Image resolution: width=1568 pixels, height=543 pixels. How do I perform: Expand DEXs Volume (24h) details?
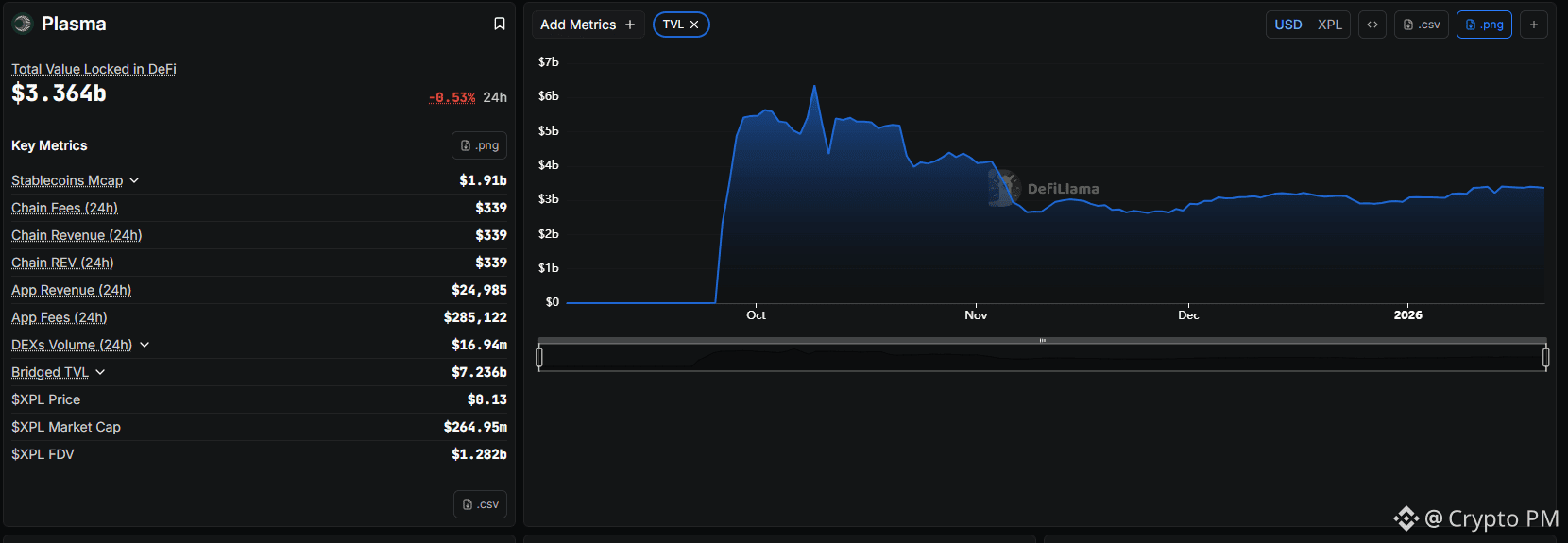point(145,345)
